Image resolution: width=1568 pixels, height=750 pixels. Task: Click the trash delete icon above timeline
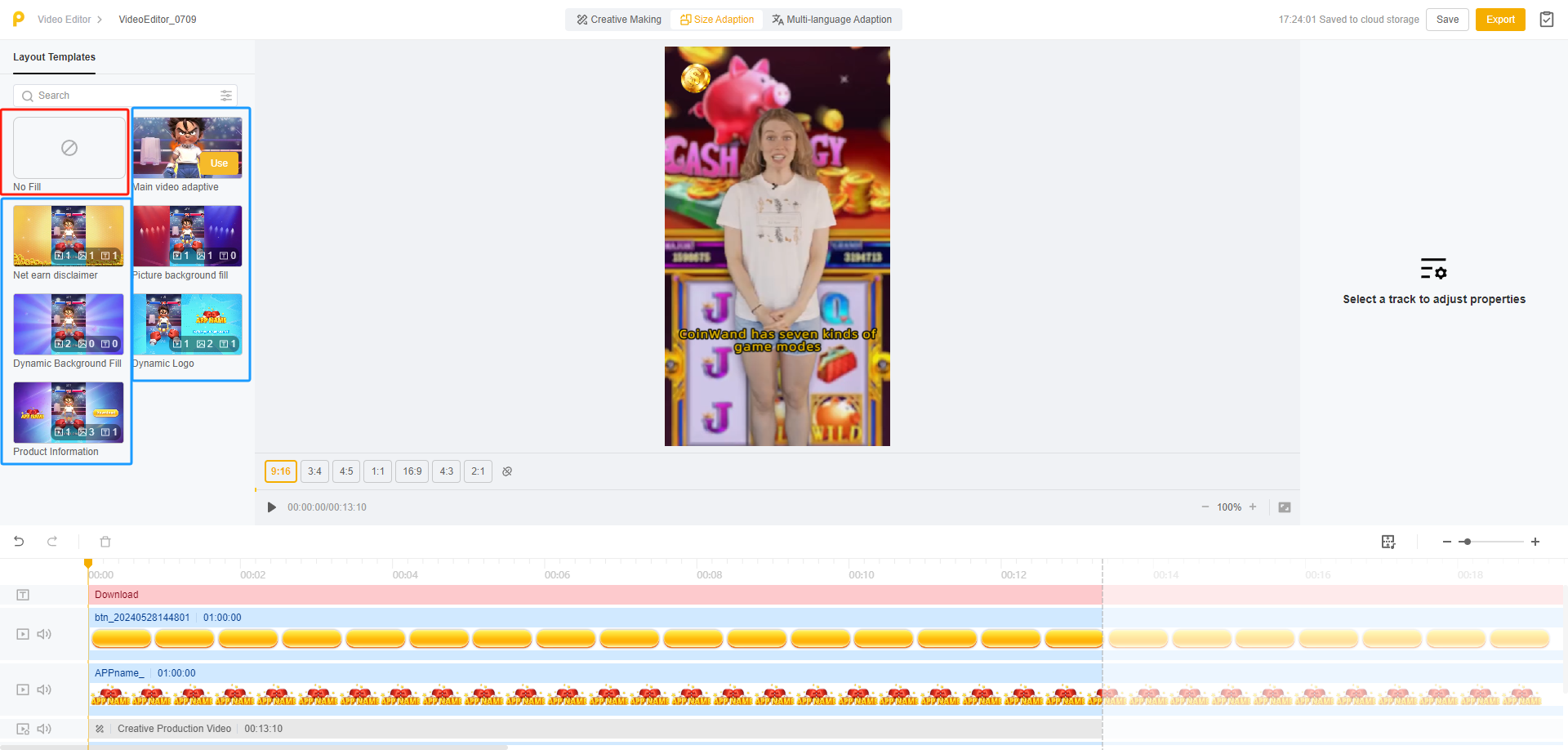105,542
